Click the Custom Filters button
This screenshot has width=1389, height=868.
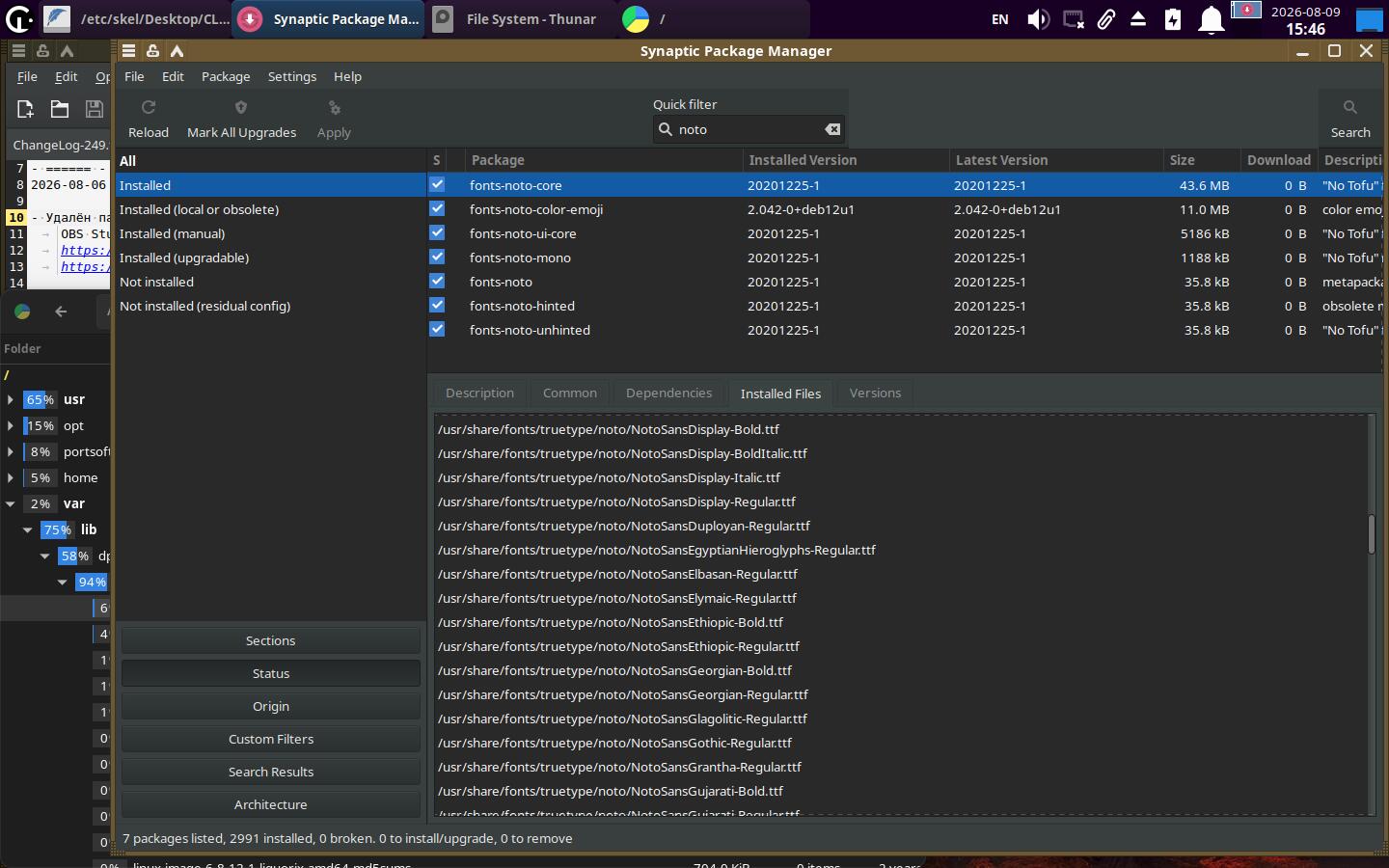coord(270,739)
